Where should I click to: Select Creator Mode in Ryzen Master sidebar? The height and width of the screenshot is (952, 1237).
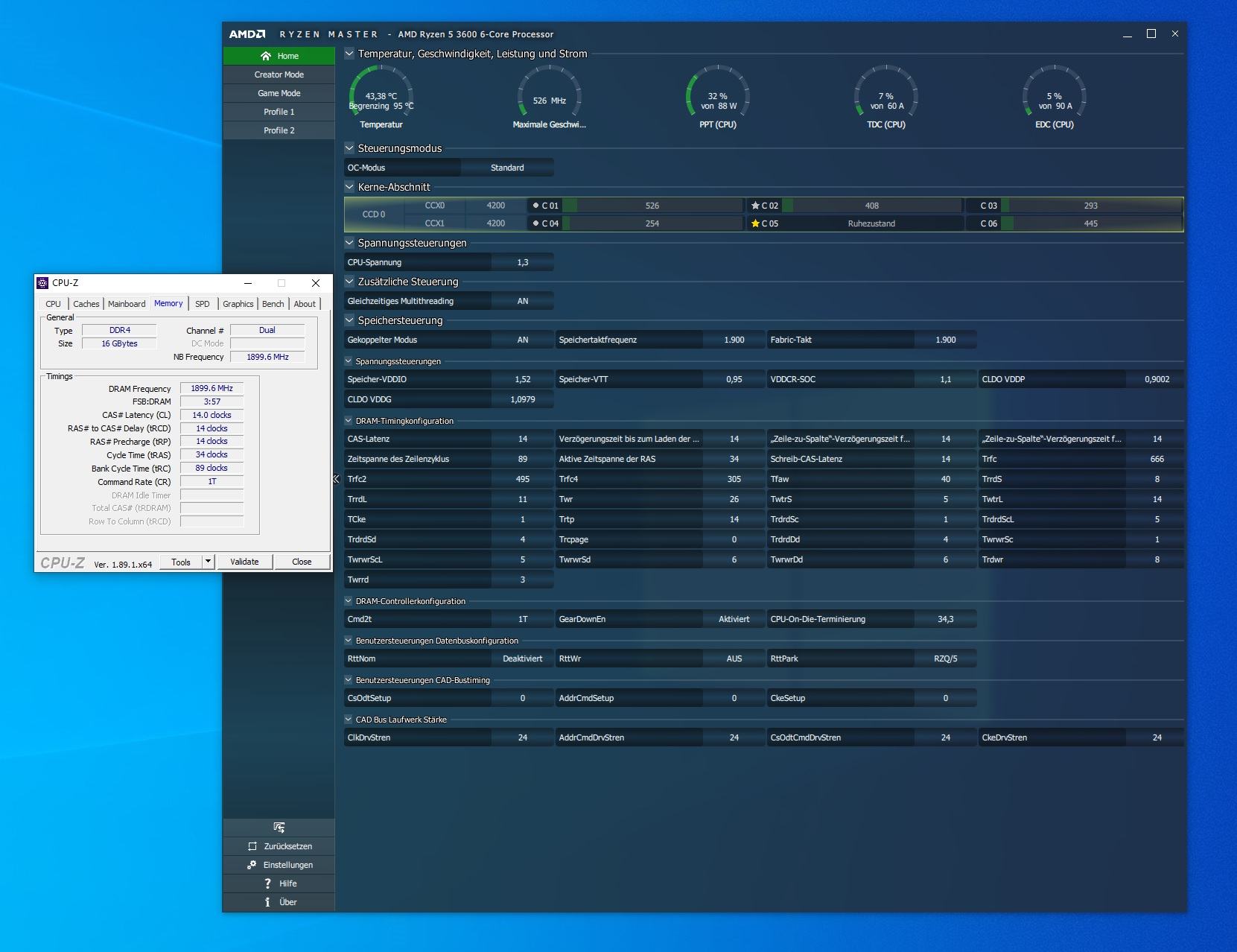tap(279, 74)
